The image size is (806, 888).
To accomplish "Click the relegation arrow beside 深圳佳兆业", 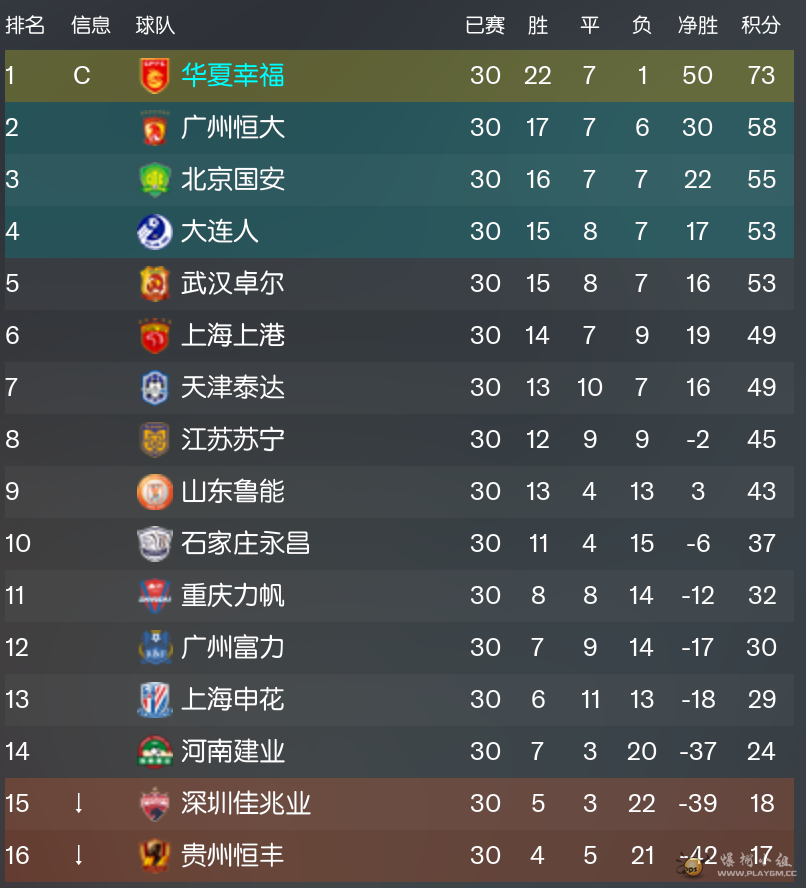I will [79, 804].
